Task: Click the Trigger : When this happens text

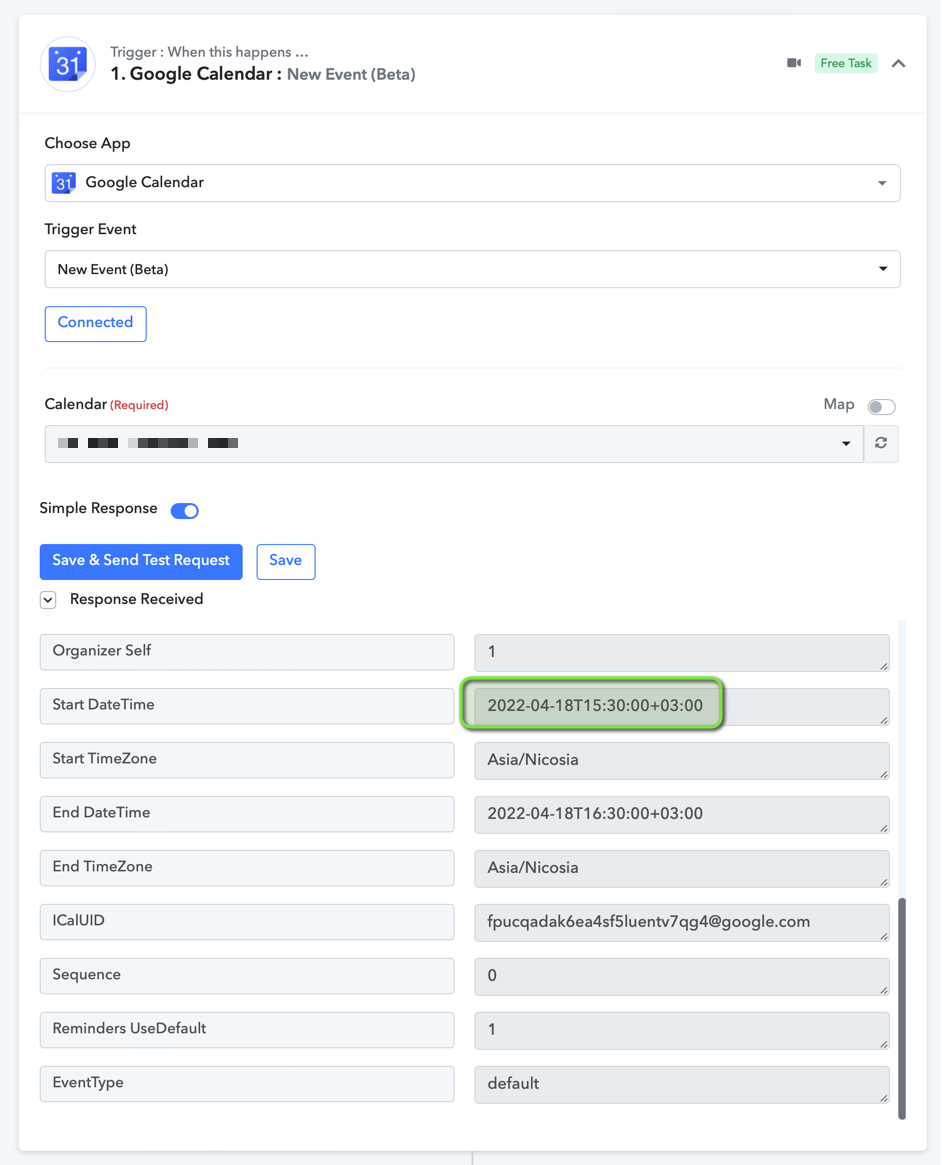Action: [209, 52]
